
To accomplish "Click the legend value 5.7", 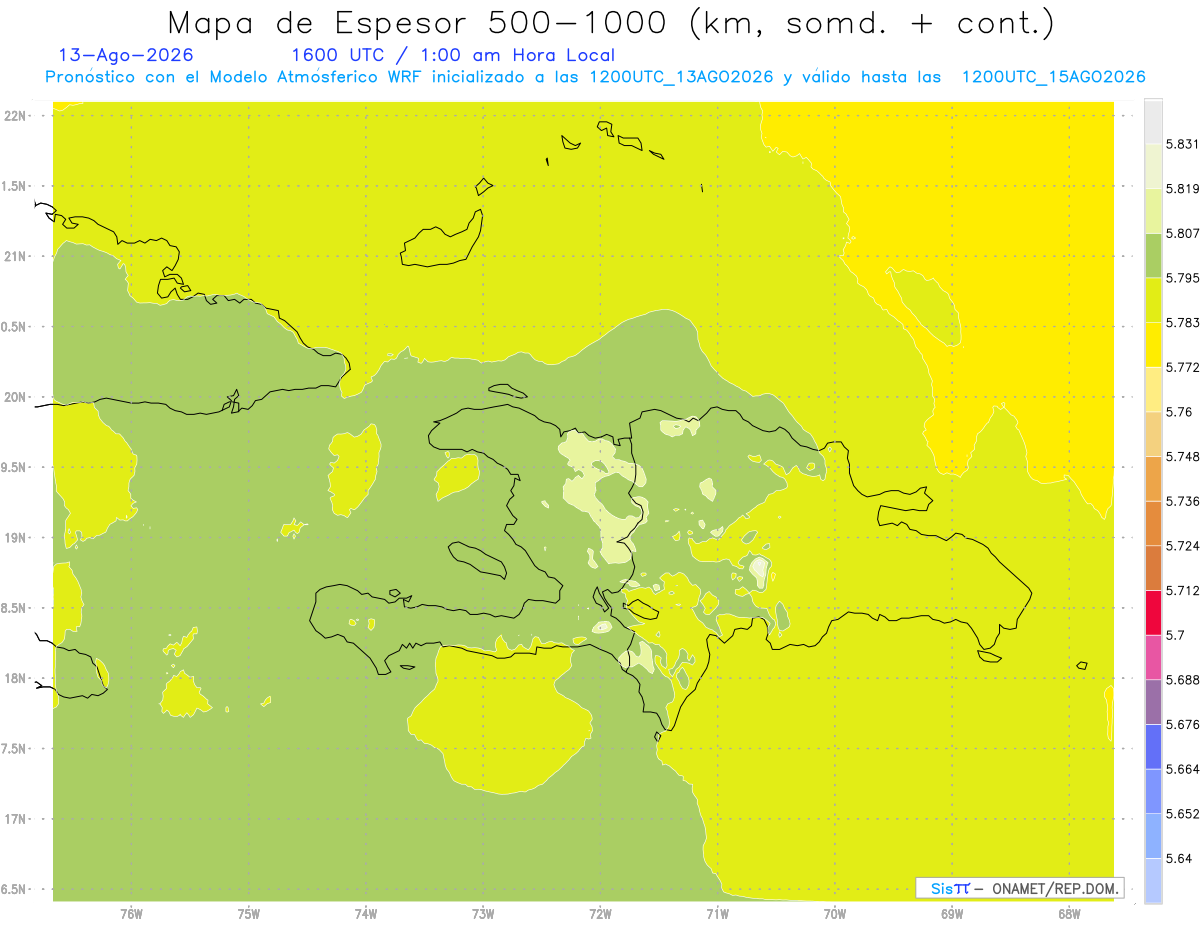I will pos(1175,635).
